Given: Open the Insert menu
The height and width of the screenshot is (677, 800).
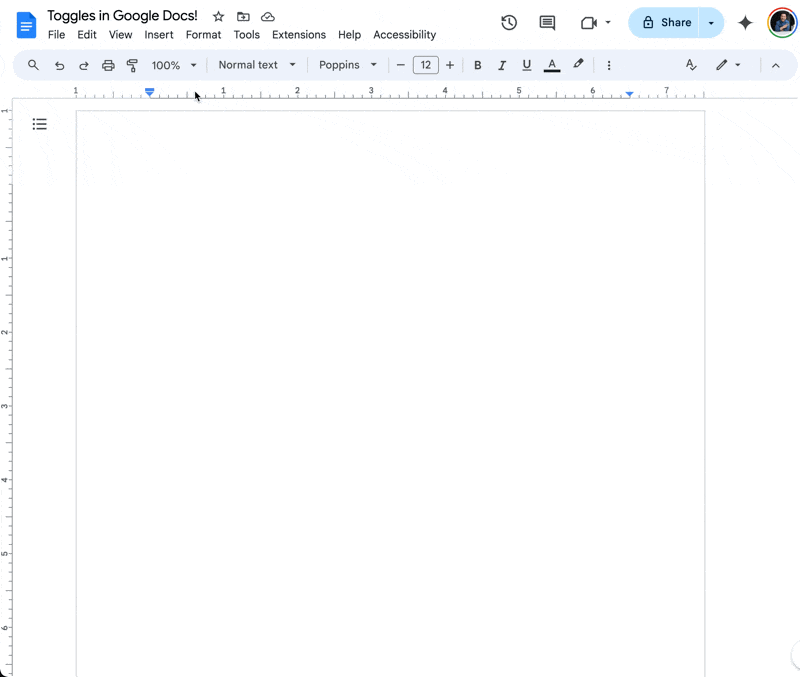Looking at the screenshot, I should (159, 35).
